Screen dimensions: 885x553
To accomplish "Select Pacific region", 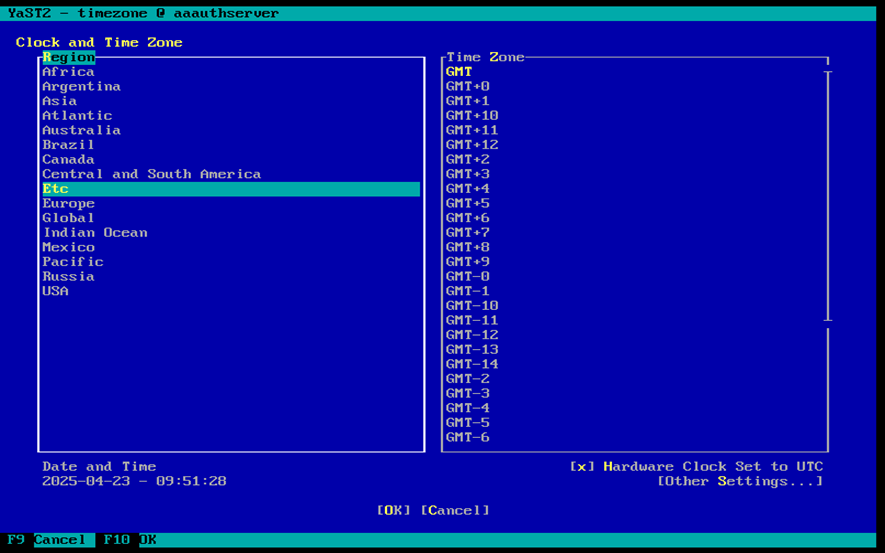I will click(x=73, y=262).
